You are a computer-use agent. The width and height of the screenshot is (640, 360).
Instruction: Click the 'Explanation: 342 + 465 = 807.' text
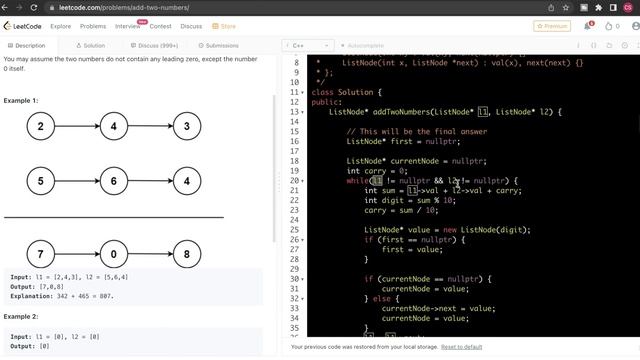coord(62,296)
